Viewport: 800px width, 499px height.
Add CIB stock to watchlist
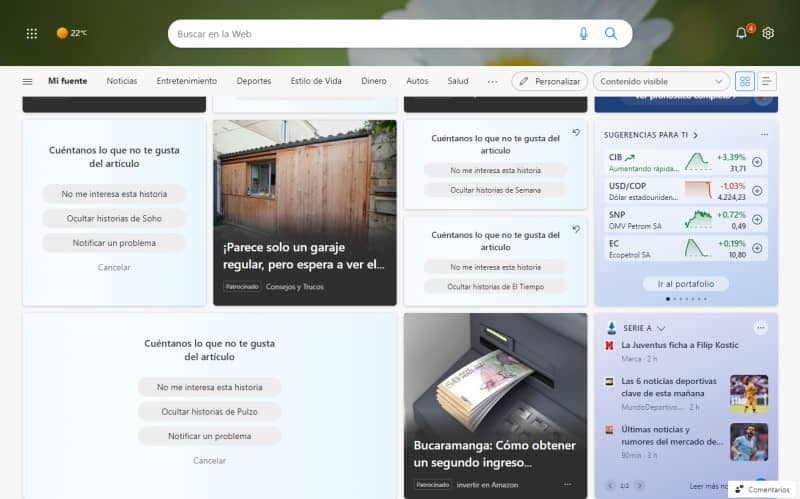point(757,162)
